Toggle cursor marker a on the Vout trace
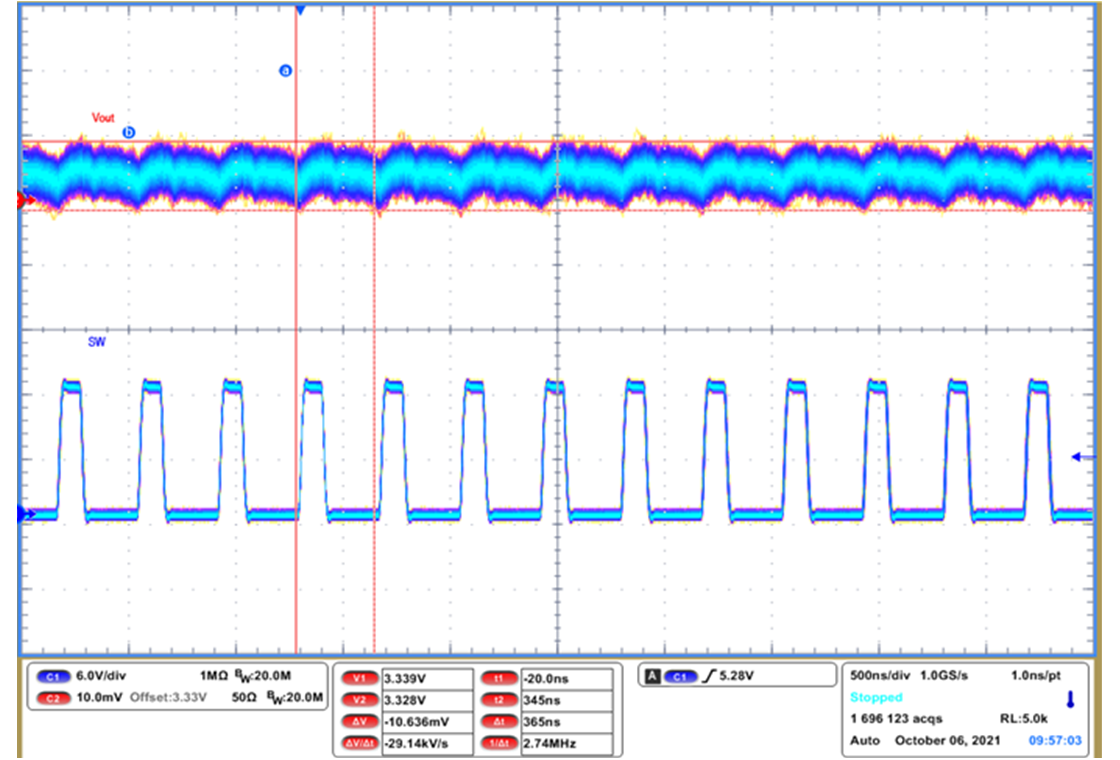This screenshot has height=760, width=1120. pos(284,68)
